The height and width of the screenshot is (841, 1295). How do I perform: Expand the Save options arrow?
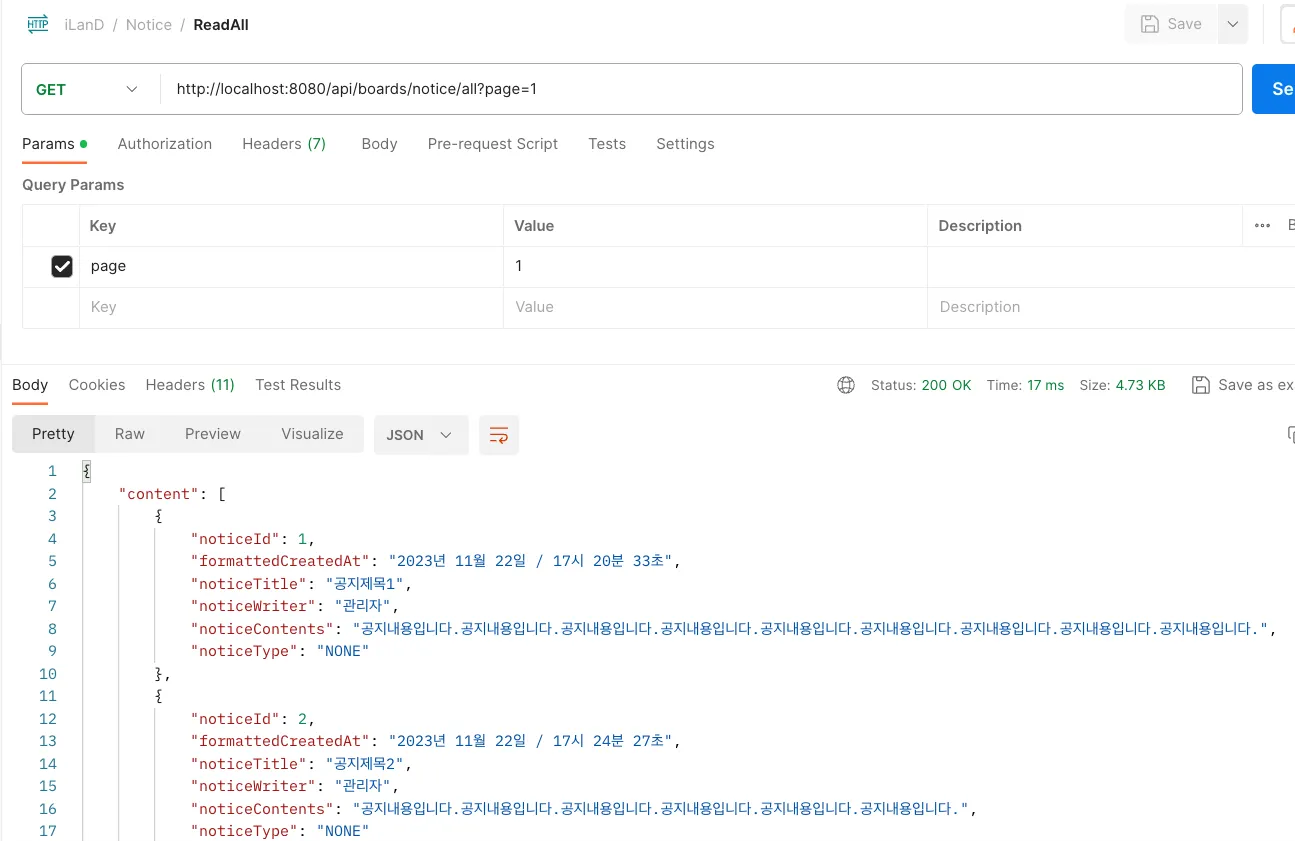click(x=1233, y=24)
